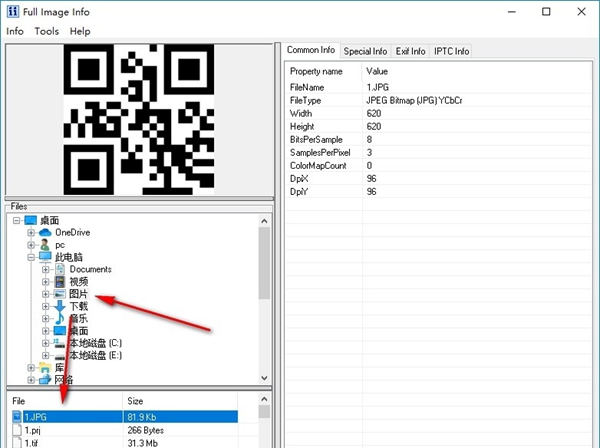Select file 1.prj in the list

coord(125,430)
